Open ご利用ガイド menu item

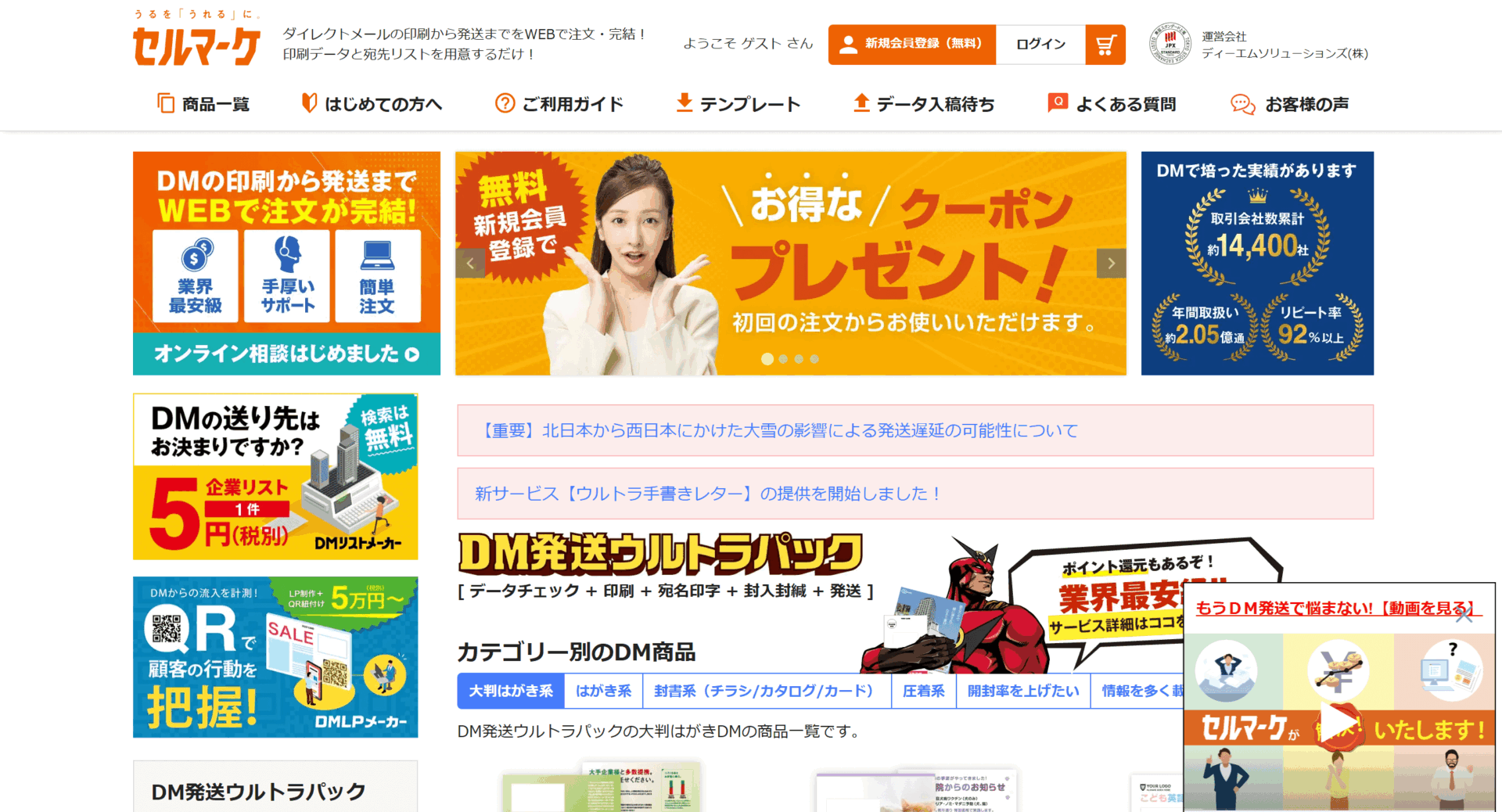click(x=559, y=104)
